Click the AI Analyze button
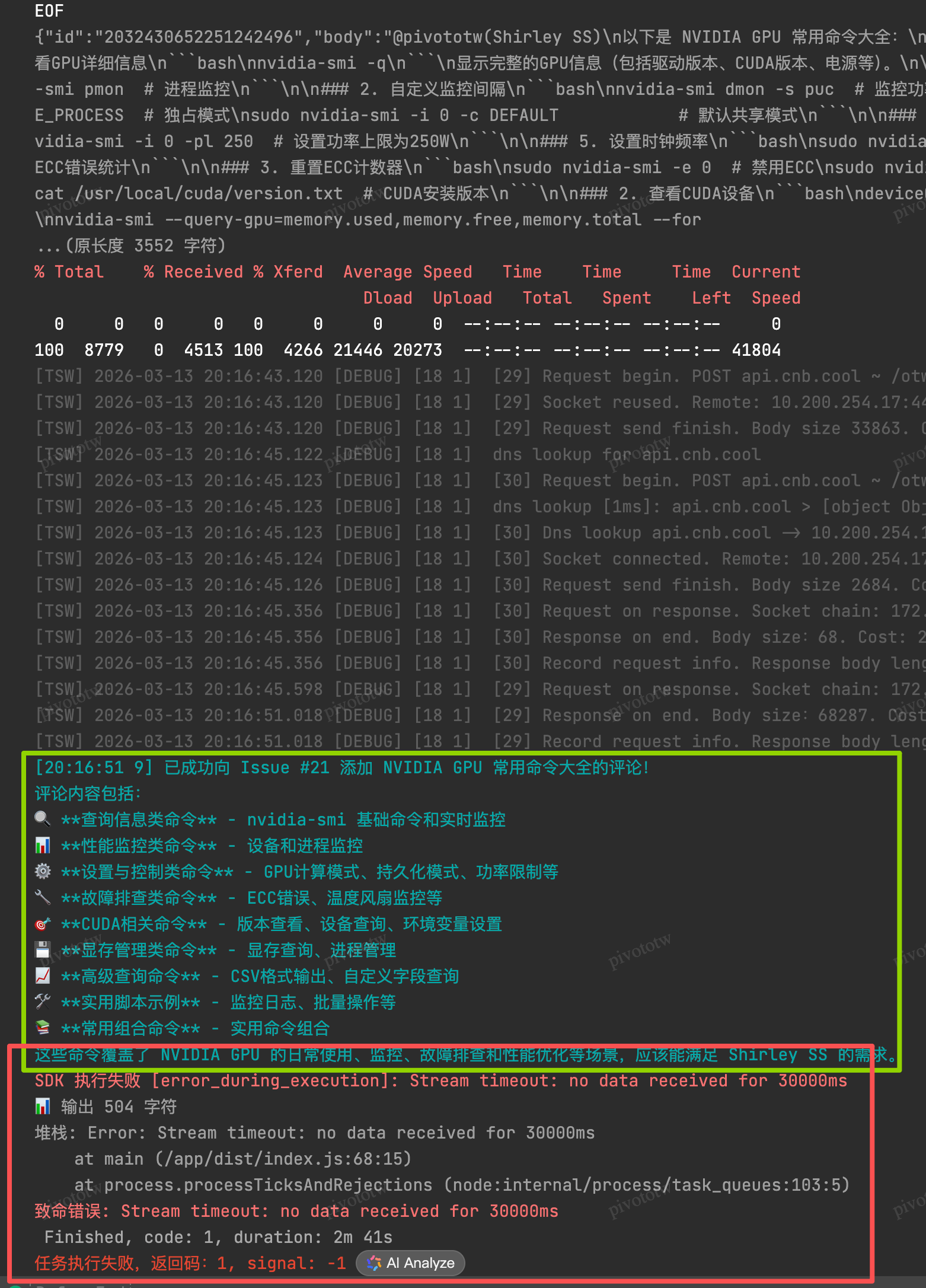Screen dimensions: 926x1288 [410, 1263]
